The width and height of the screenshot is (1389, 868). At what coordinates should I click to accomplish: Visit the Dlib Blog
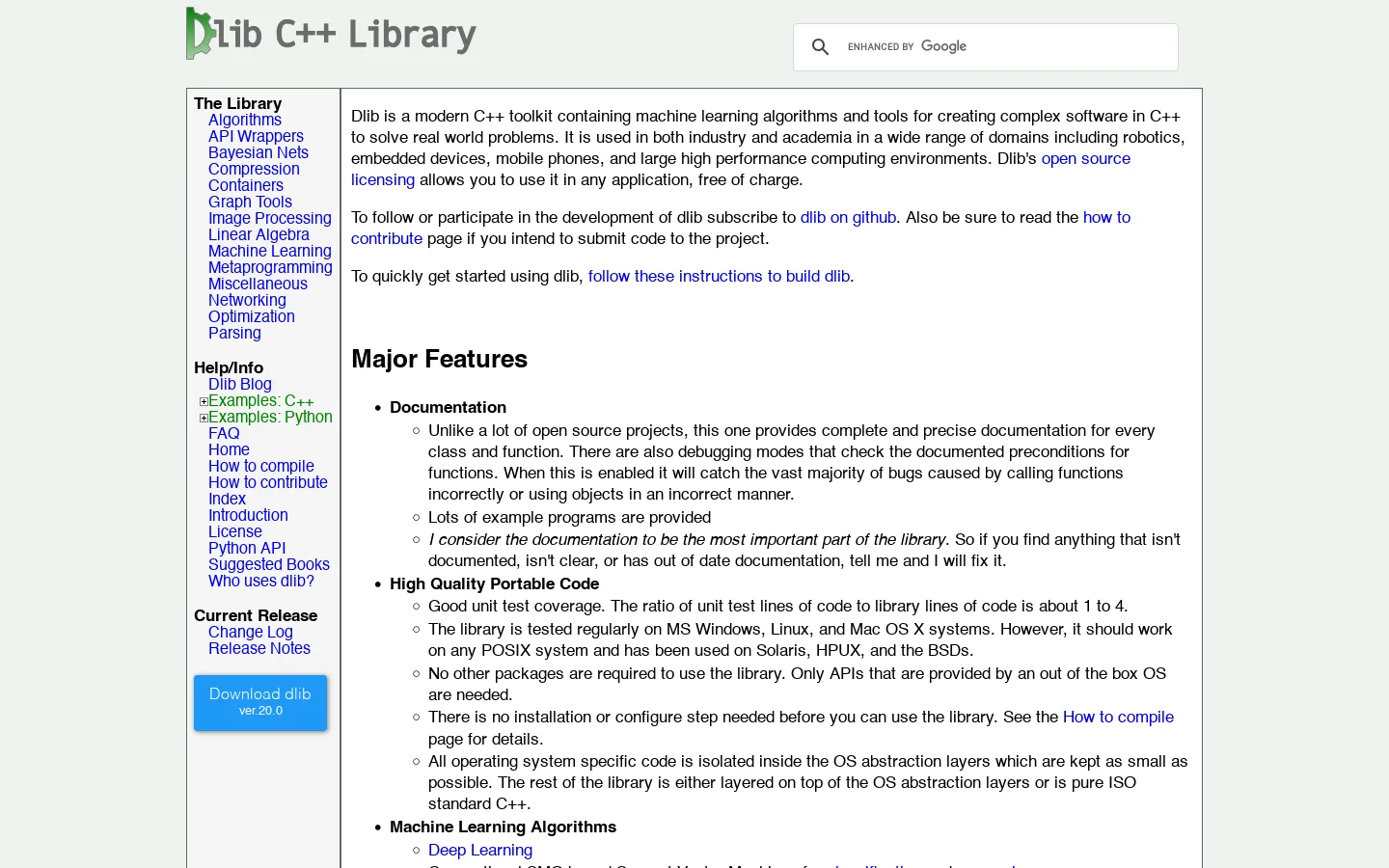point(240,384)
